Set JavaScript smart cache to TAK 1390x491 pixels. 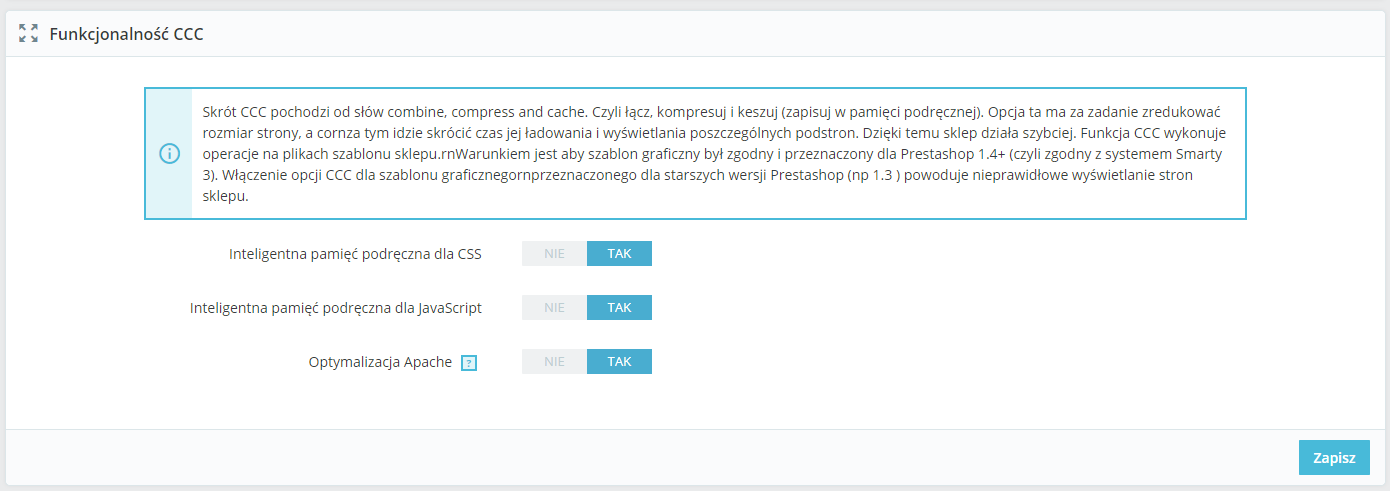coord(619,308)
